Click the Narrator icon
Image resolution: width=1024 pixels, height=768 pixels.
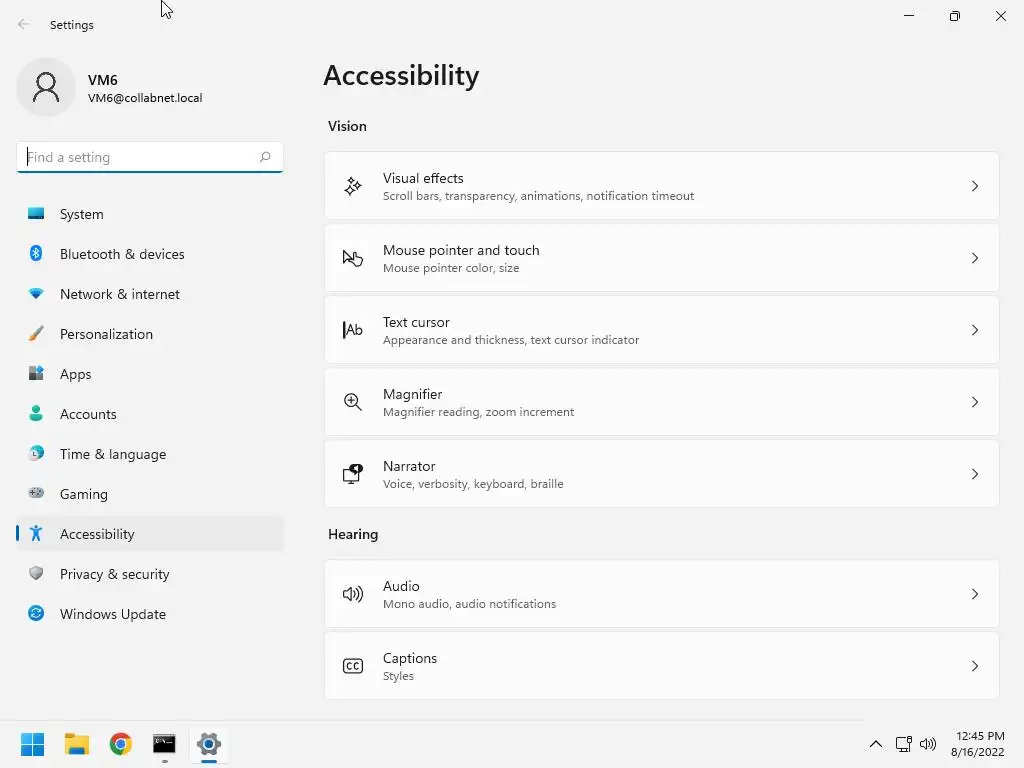tap(353, 474)
